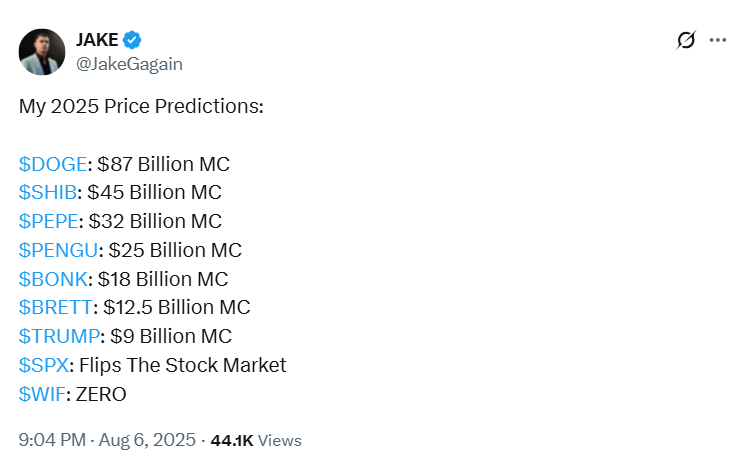The image size is (740, 460).
Task: Click the $PENGU cashtag
Action: (x=58, y=250)
